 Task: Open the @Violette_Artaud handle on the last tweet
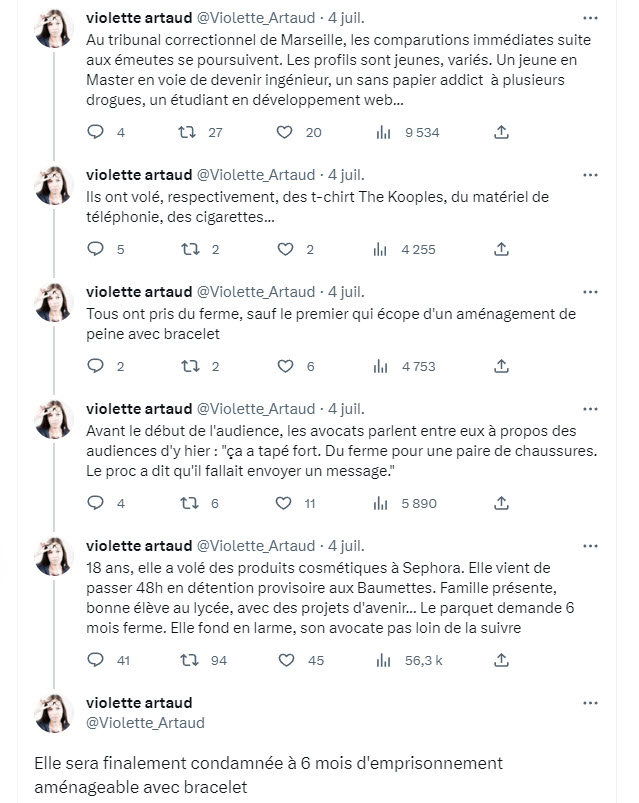(146, 722)
